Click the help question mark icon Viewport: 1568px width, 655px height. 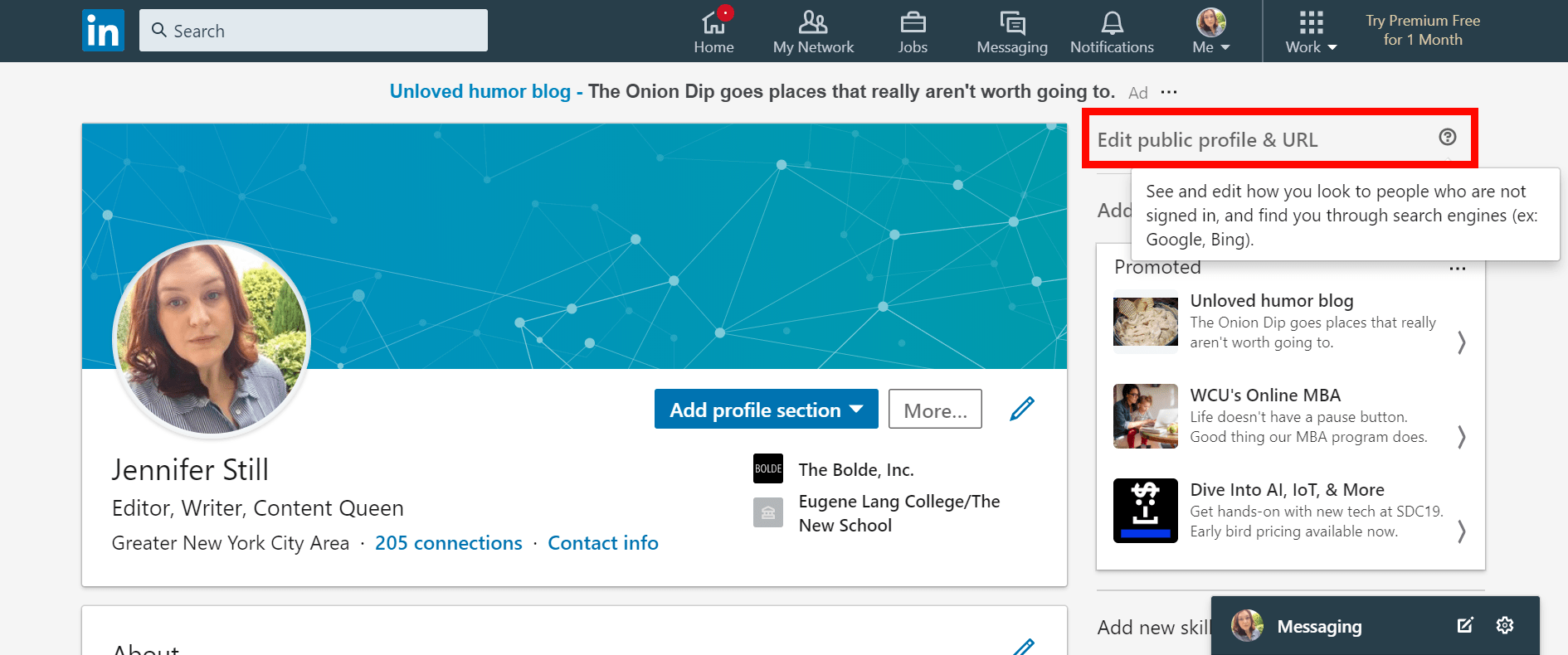coord(1448,137)
